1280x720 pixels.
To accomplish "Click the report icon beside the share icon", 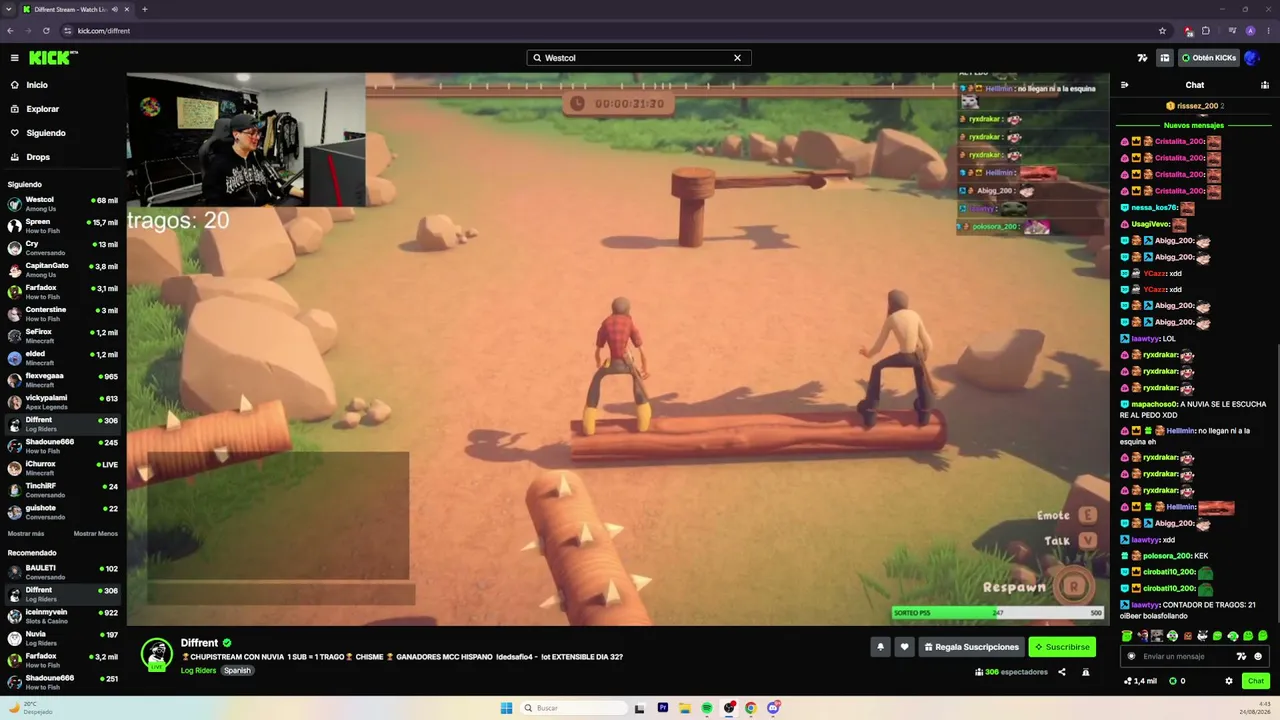I will click(1086, 672).
